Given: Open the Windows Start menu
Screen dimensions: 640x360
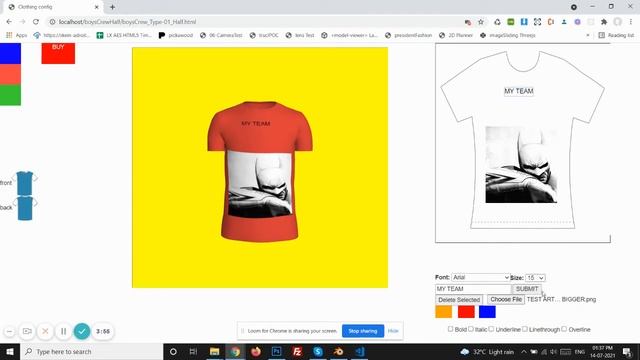Looking at the screenshot, I should point(10,351).
